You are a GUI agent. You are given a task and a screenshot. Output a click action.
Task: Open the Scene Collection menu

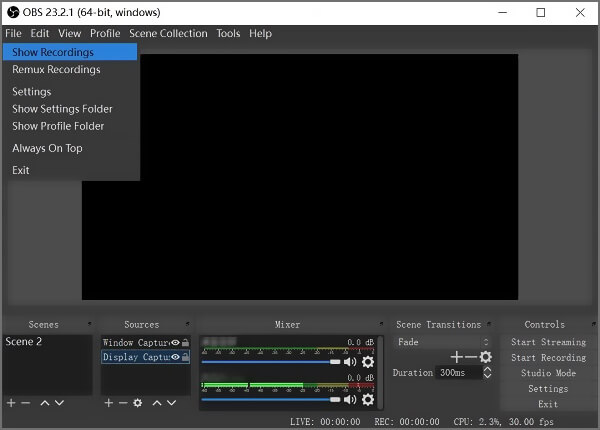tap(168, 33)
